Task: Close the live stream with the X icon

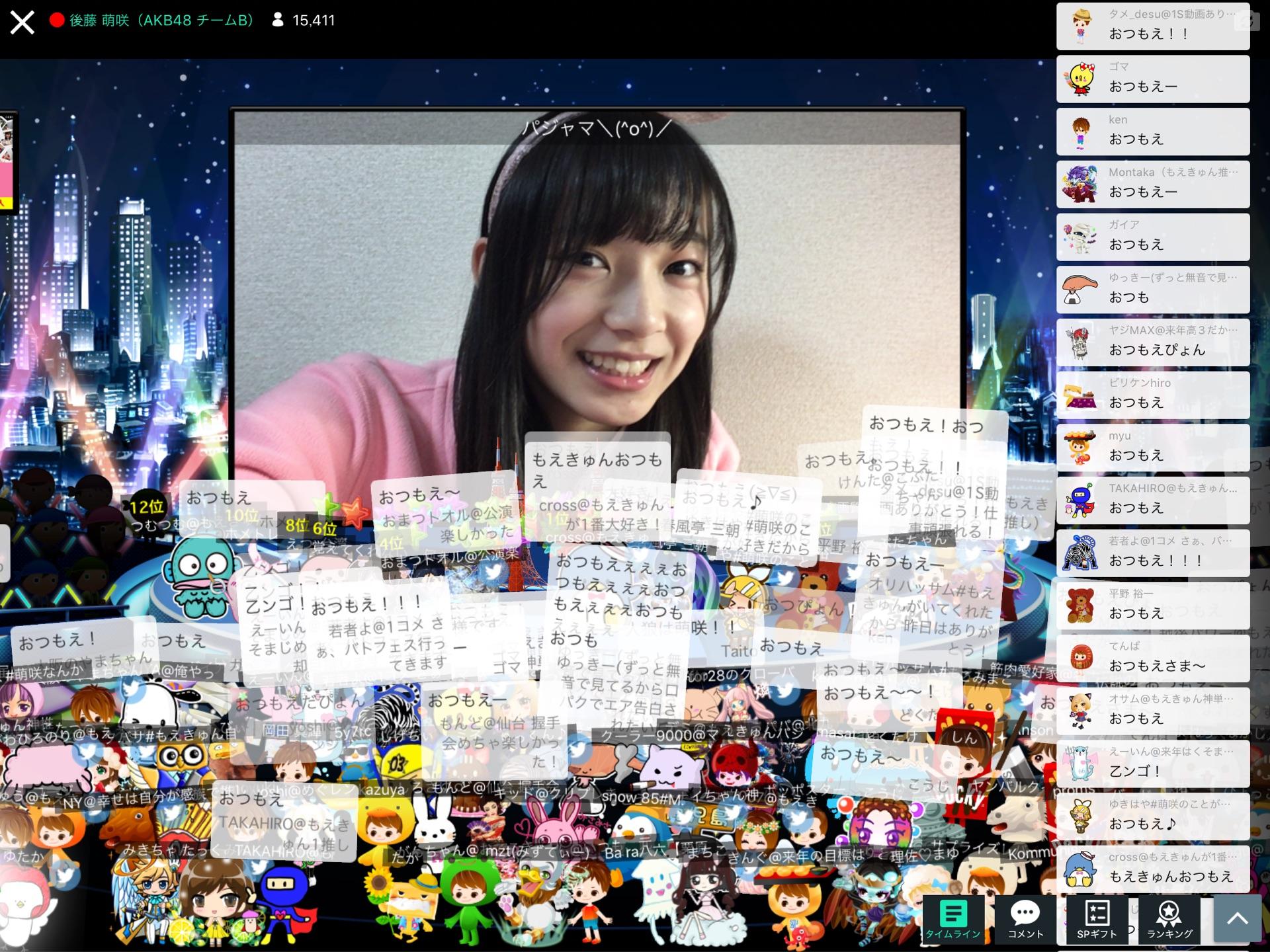Action: 22,22
